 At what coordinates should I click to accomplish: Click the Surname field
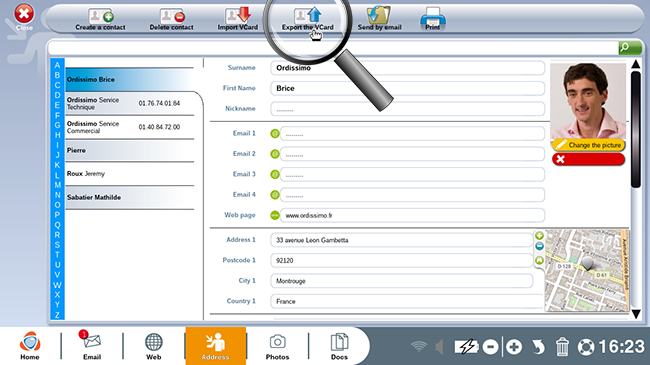[x=407, y=68]
